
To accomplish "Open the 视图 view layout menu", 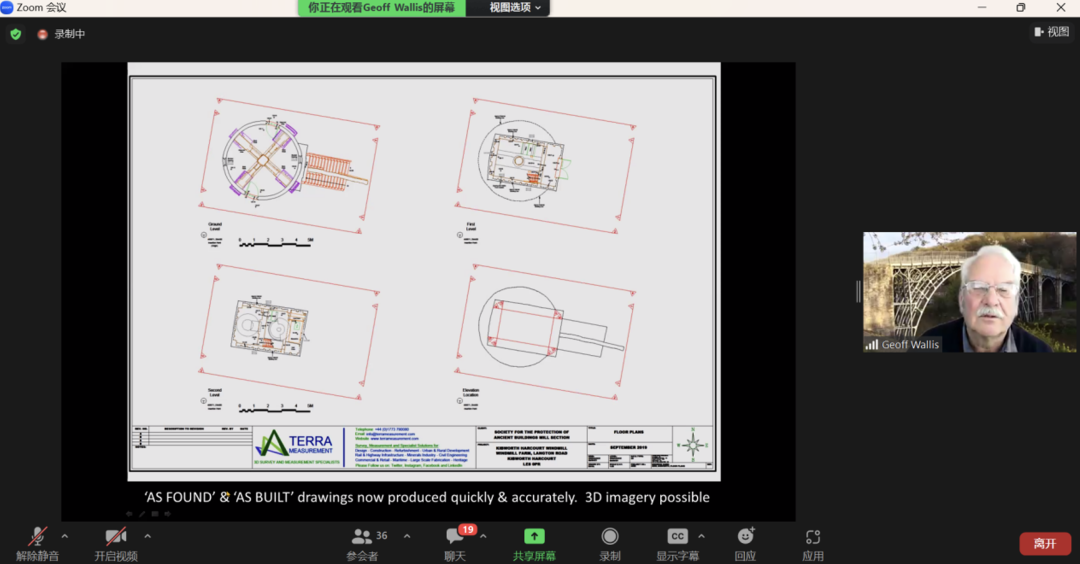I will 1051,32.
